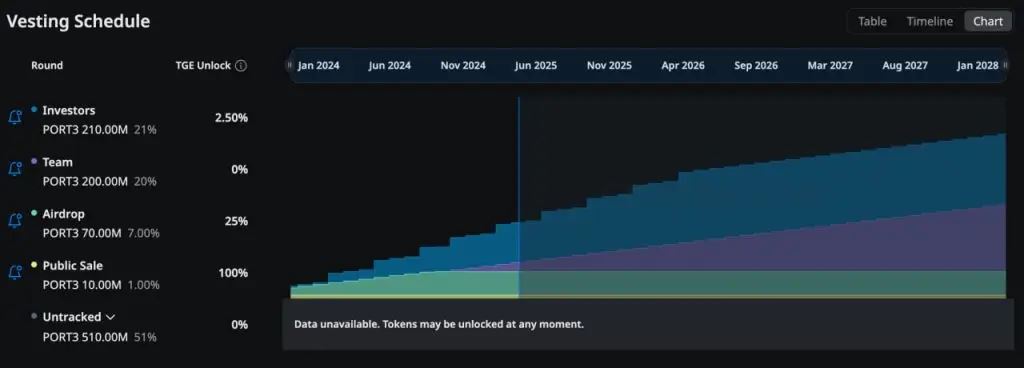Click the Team purple color dot
Image resolution: width=1024 pixels, height=368 pixels.
click(x=34, y=161)
